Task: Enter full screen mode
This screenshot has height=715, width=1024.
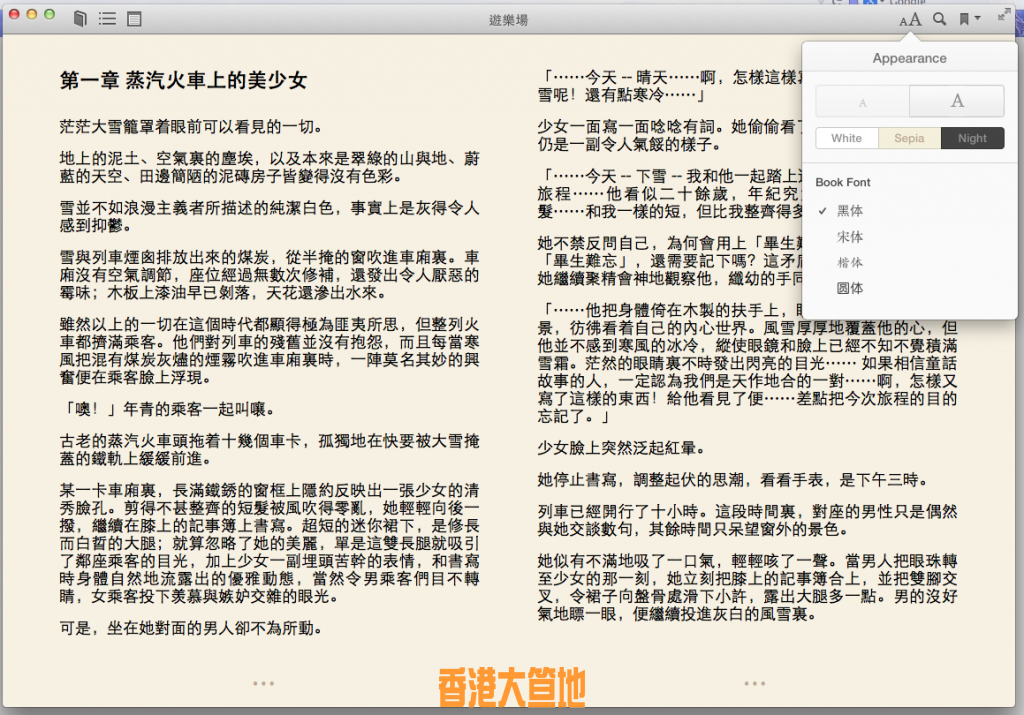Action: [x=1003, y=16]
